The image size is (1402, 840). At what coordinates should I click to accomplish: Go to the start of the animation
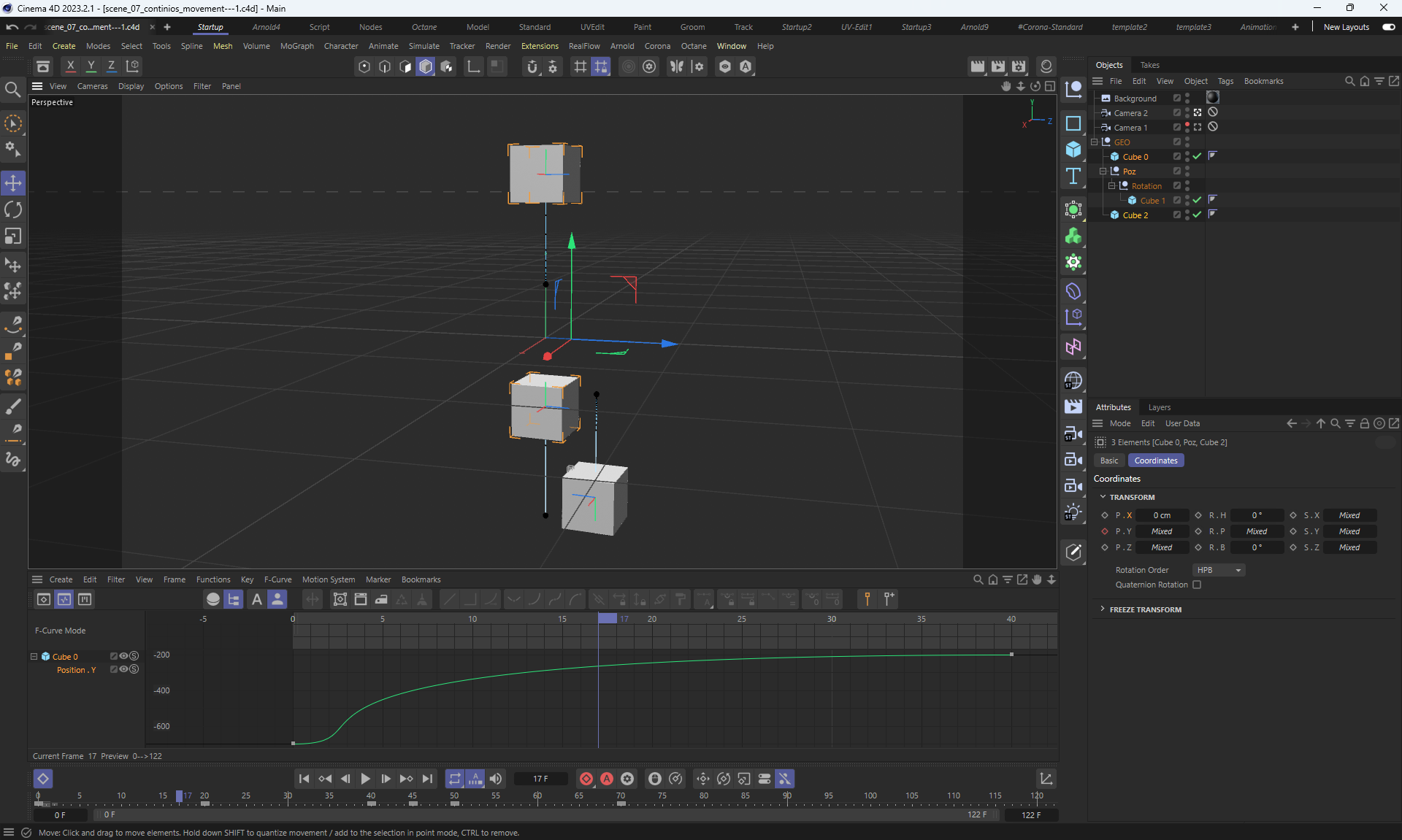click(304, 779)
